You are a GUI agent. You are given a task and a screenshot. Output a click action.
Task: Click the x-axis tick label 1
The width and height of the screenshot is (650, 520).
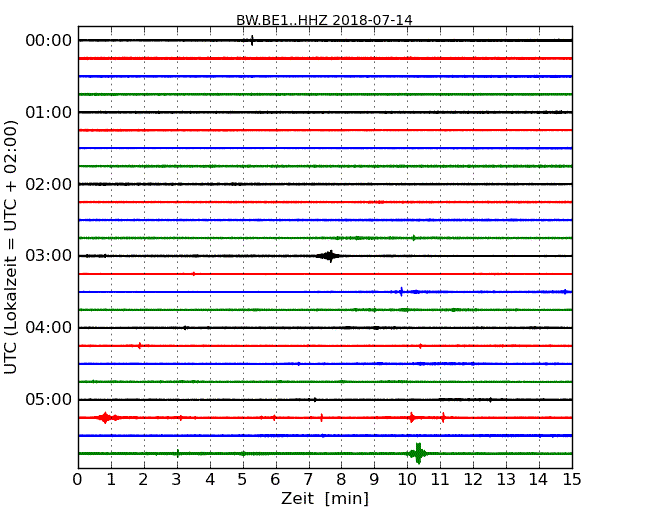111,479
